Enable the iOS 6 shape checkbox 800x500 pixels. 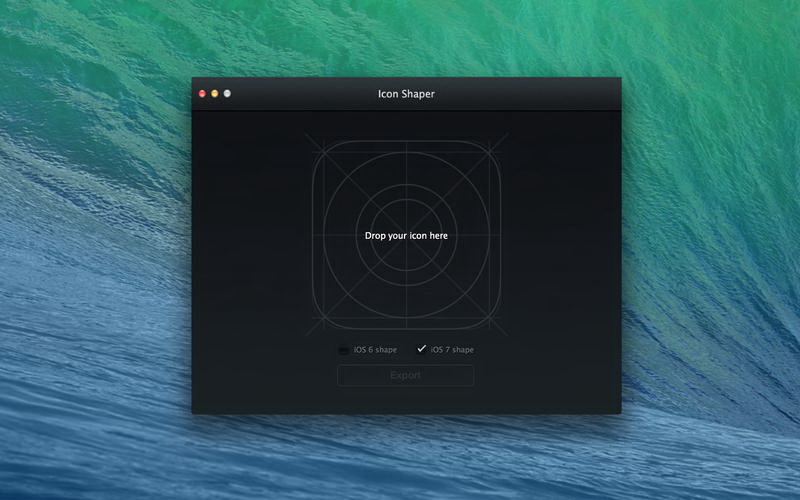344,350
